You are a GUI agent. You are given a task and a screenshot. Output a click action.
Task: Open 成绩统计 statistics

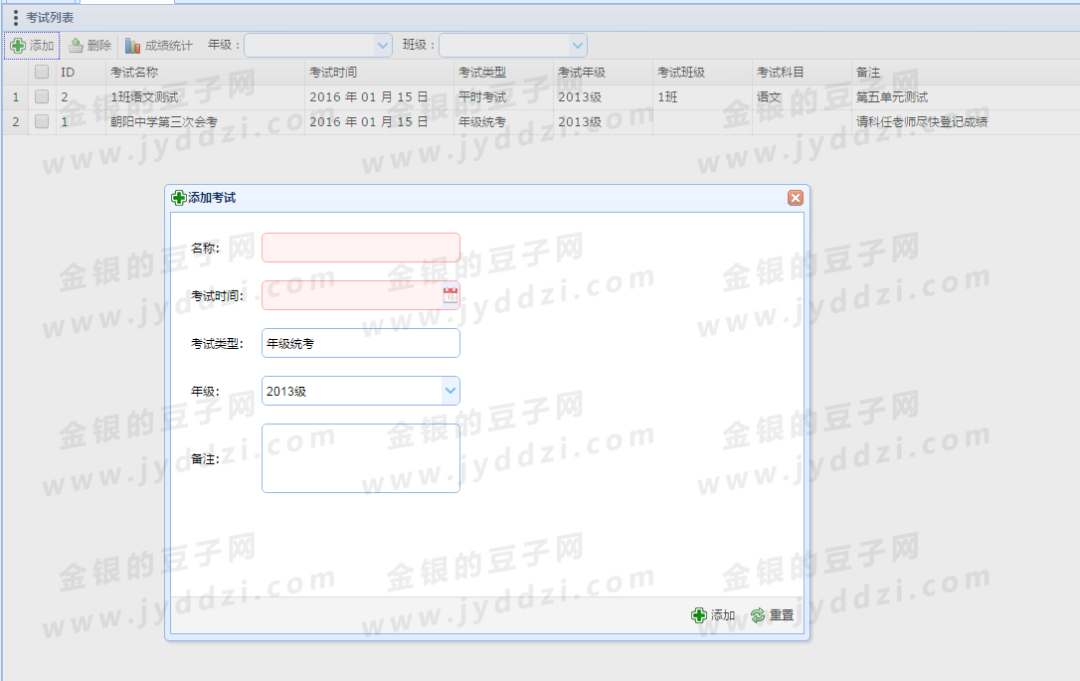point(159,45)
